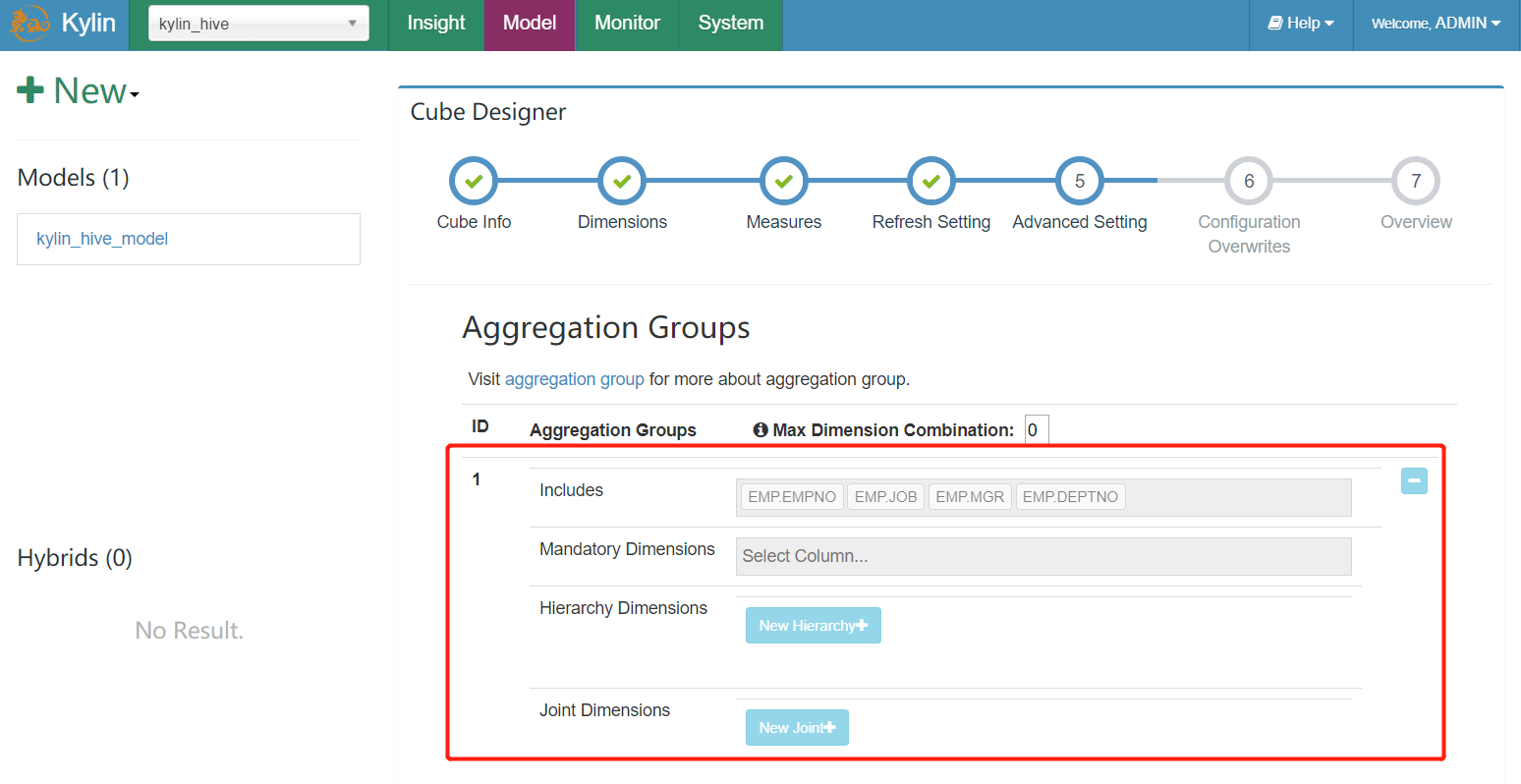The width and height of the screenshot is (1521, 784).
Task: Open the Welcome, ADMIN user menu
Action: tap(1436, 24)
